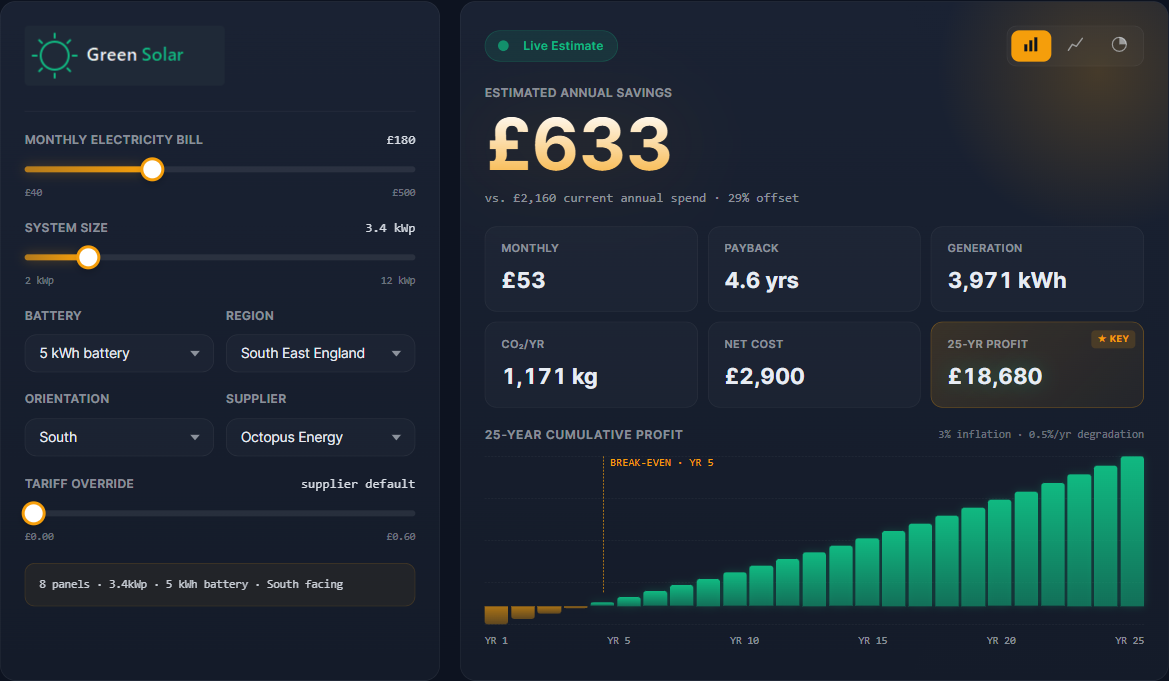Image resolution: width=1169 pixels, height=681 pixels.
Task: Click the £180 bill value
Action: (x=400, y=140)
